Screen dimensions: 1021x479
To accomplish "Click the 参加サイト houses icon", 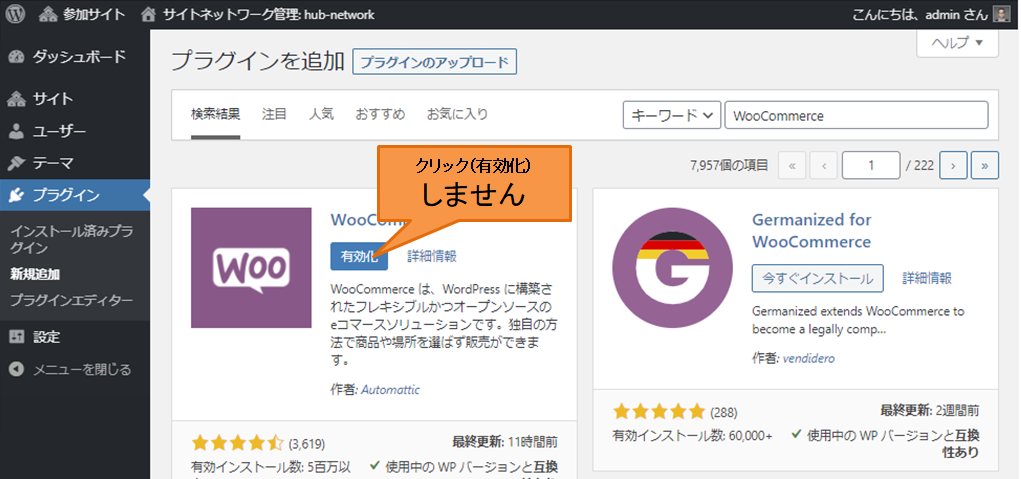I will coord(49,14).
